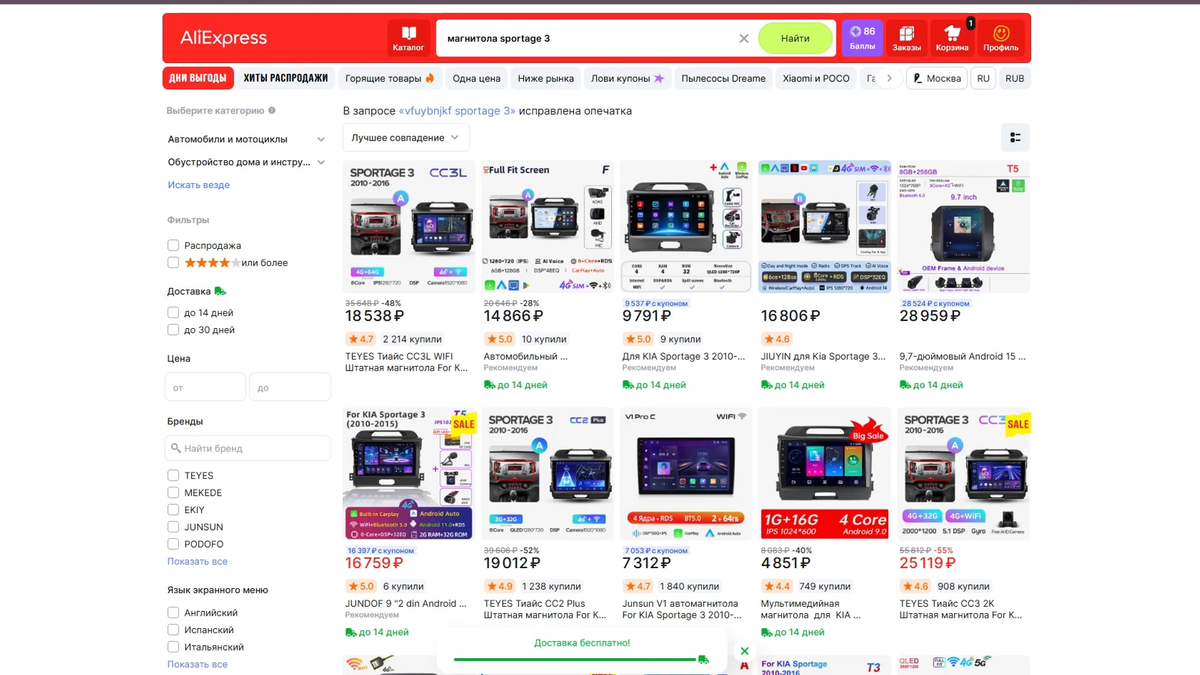Open Одна цена tab

[x=476, y=78]
